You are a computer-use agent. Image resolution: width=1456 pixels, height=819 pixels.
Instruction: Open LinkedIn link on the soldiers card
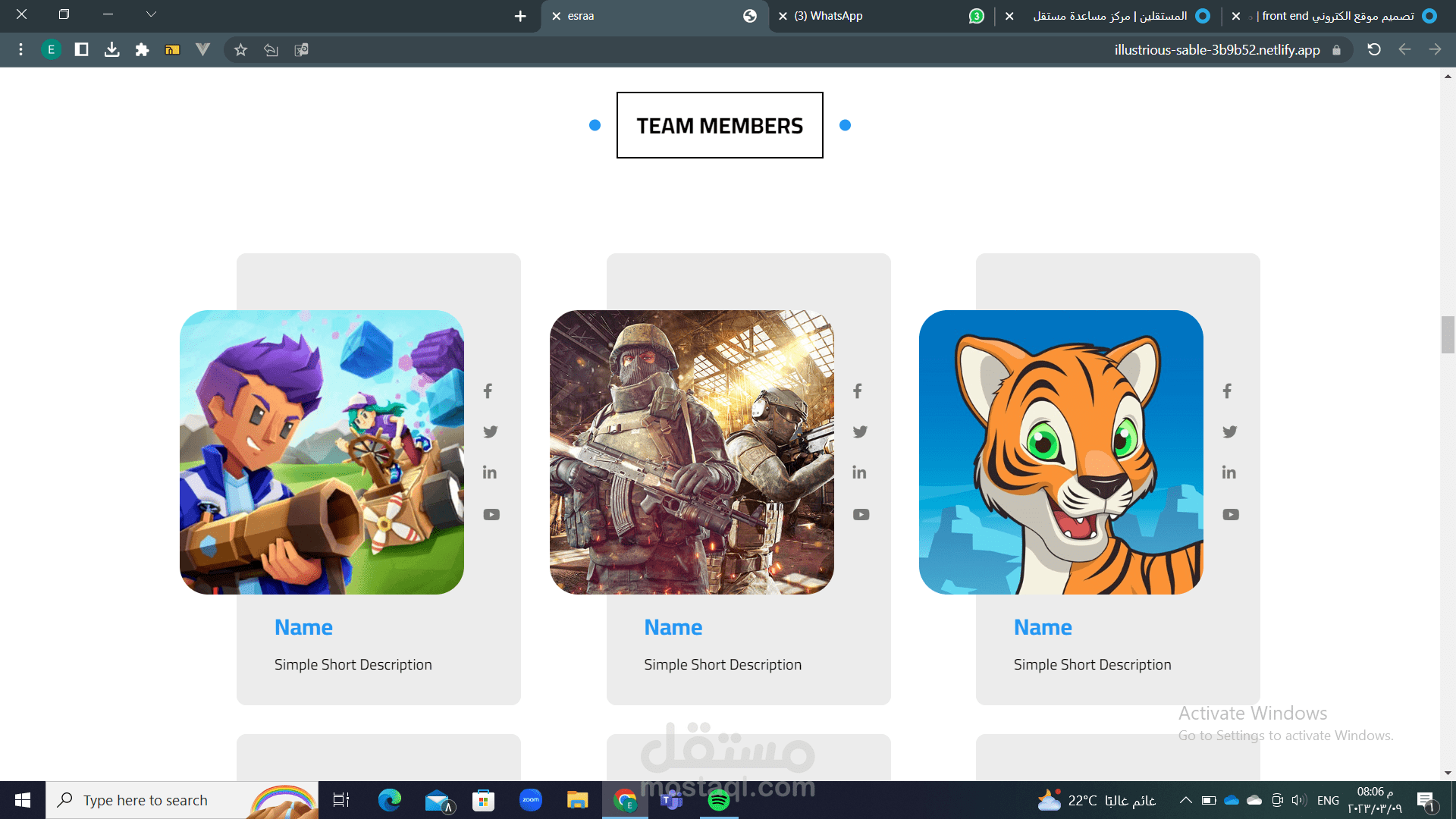859,472
